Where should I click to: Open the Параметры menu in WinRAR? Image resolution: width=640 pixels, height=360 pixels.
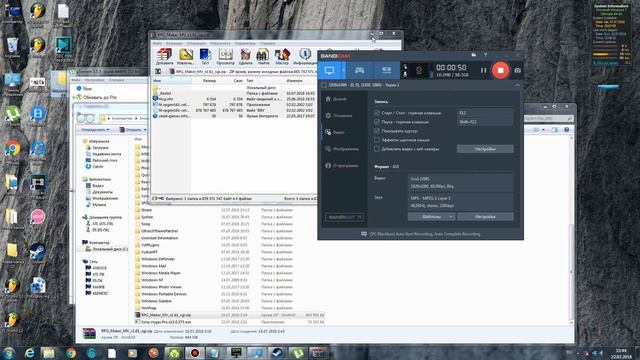click(245, 43)
